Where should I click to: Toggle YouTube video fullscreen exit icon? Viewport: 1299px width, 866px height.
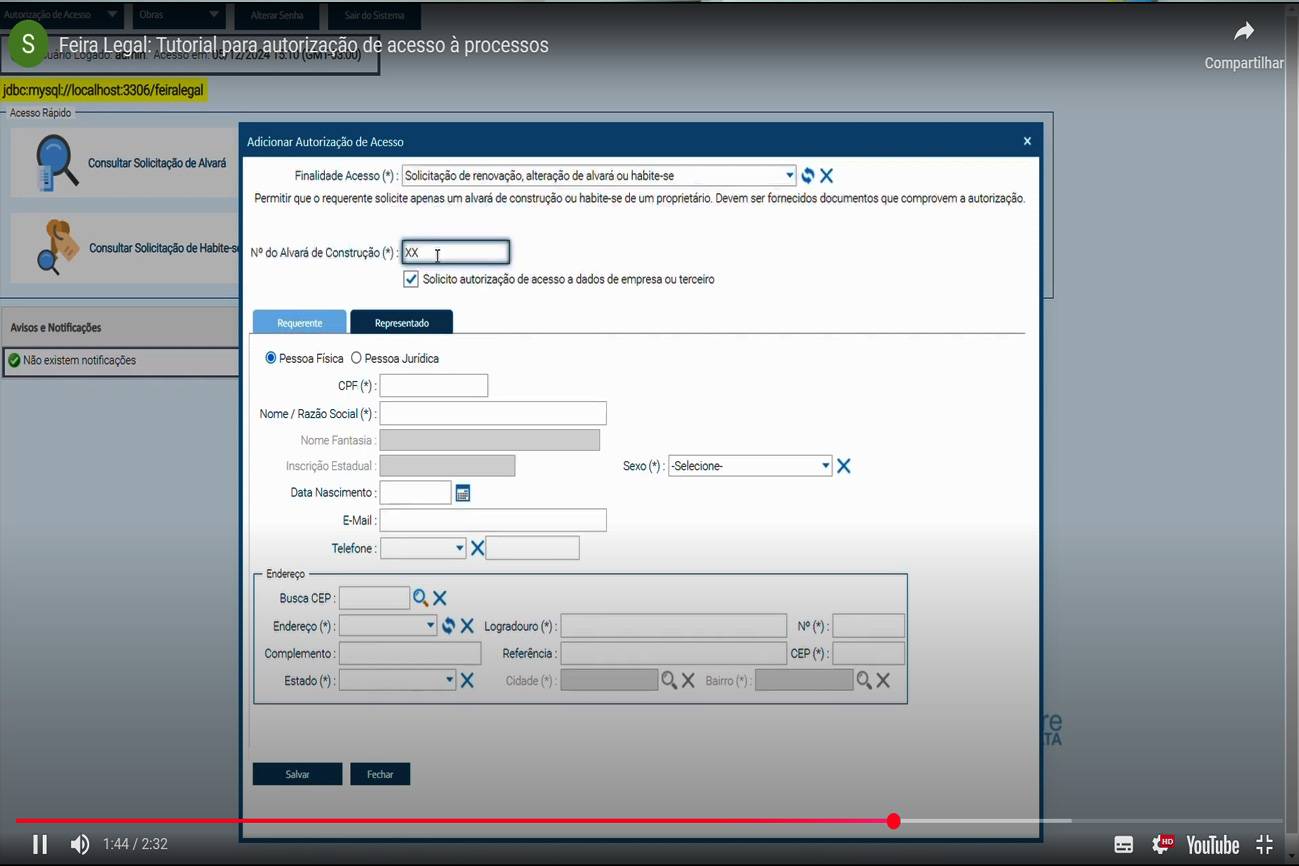pos(1264,845)
